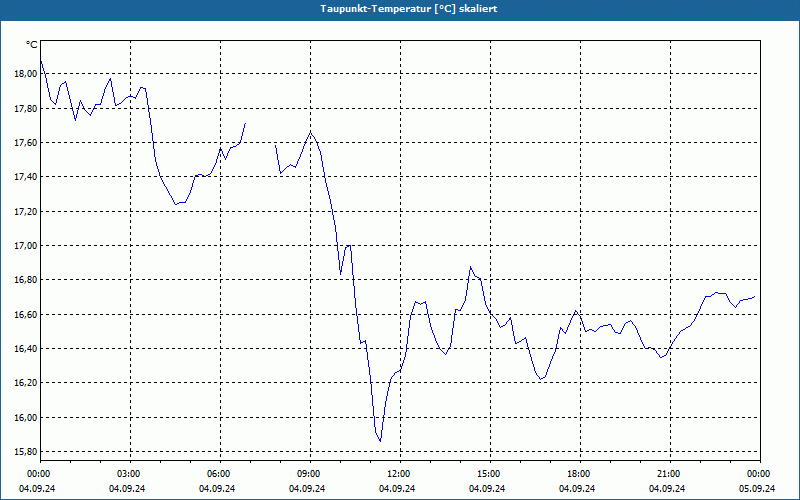Select the '15,80' y-axis value
The height and width of the screenshot is (500, 800).
(27, 452)
